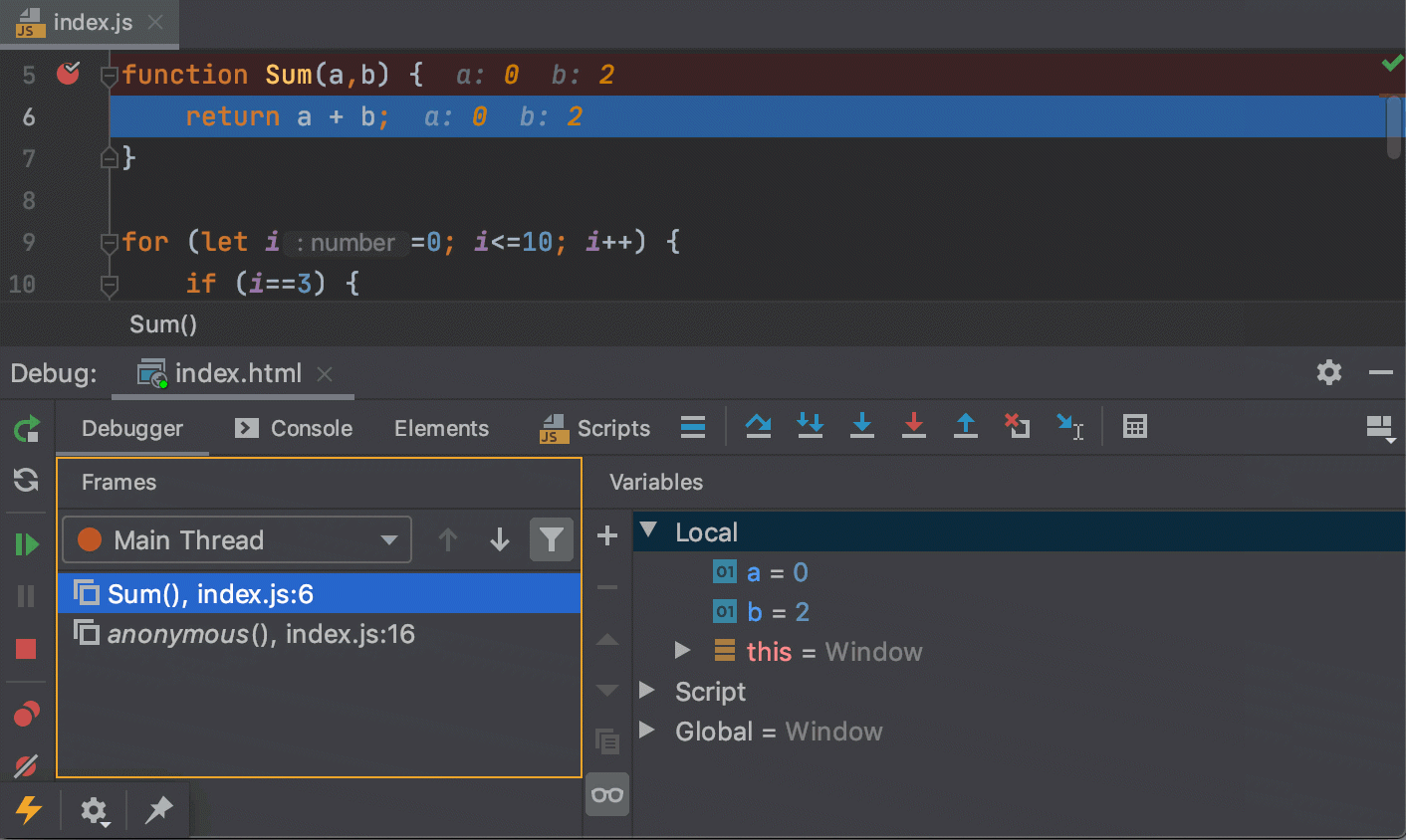The width and height of the screenshot is (1406, 840).
Task: Click the move watch down arrow
Action: point(607,690)
